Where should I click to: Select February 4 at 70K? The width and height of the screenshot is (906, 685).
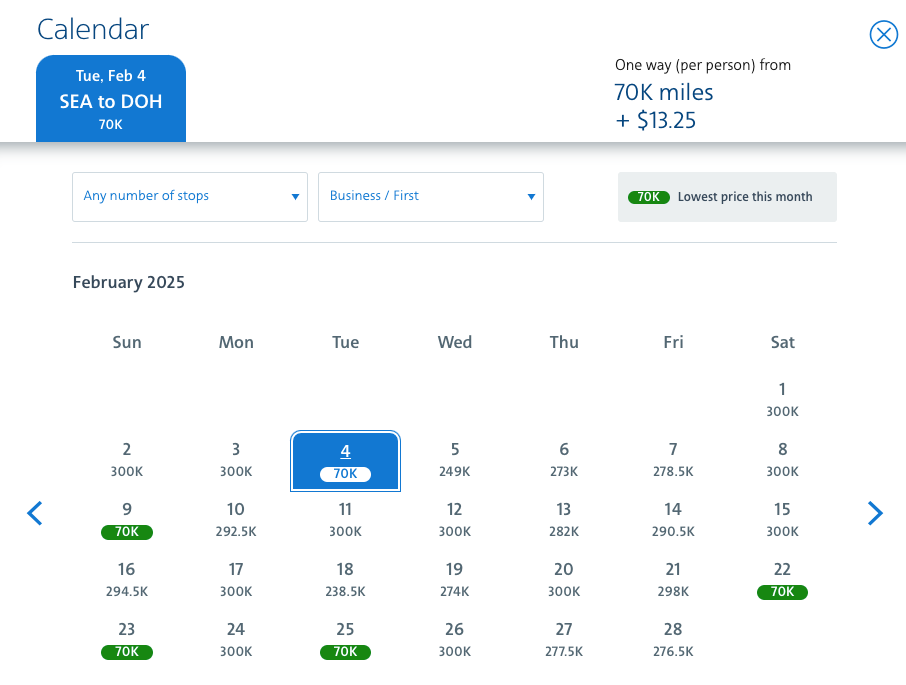(x=345, y=461)
